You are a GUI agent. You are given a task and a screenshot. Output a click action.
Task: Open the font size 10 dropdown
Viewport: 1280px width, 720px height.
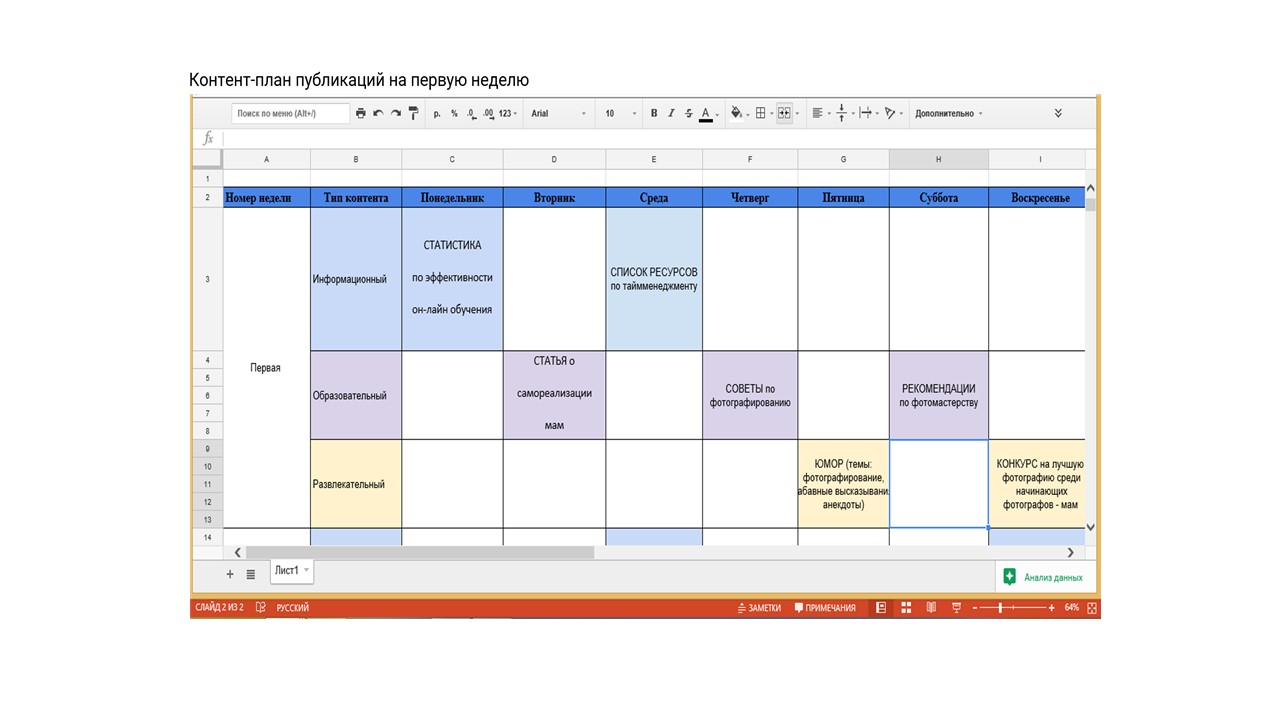(620, 114)
